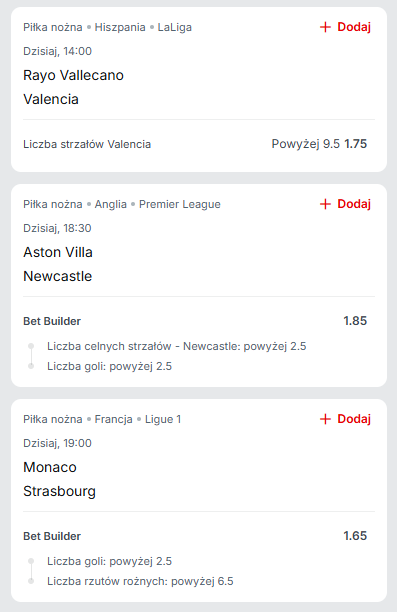The height and width of the screenshot is (612, 397).
Task: Click the plus icon on the Rayo Vallecano card
Action: [x=325, y=27]
